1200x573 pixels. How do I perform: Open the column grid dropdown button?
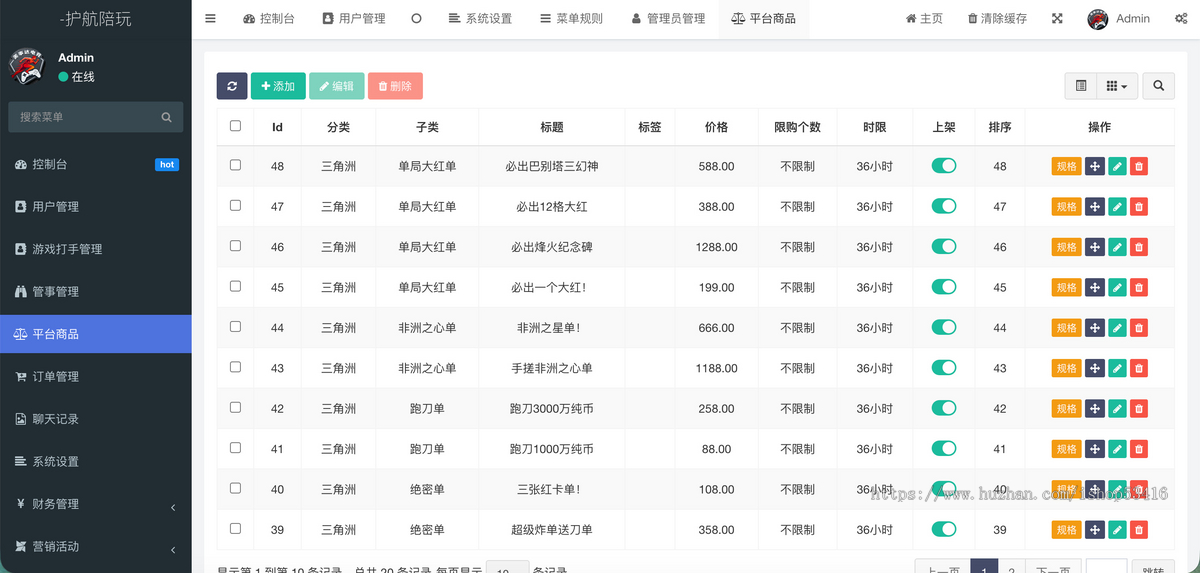point(1117,86)
